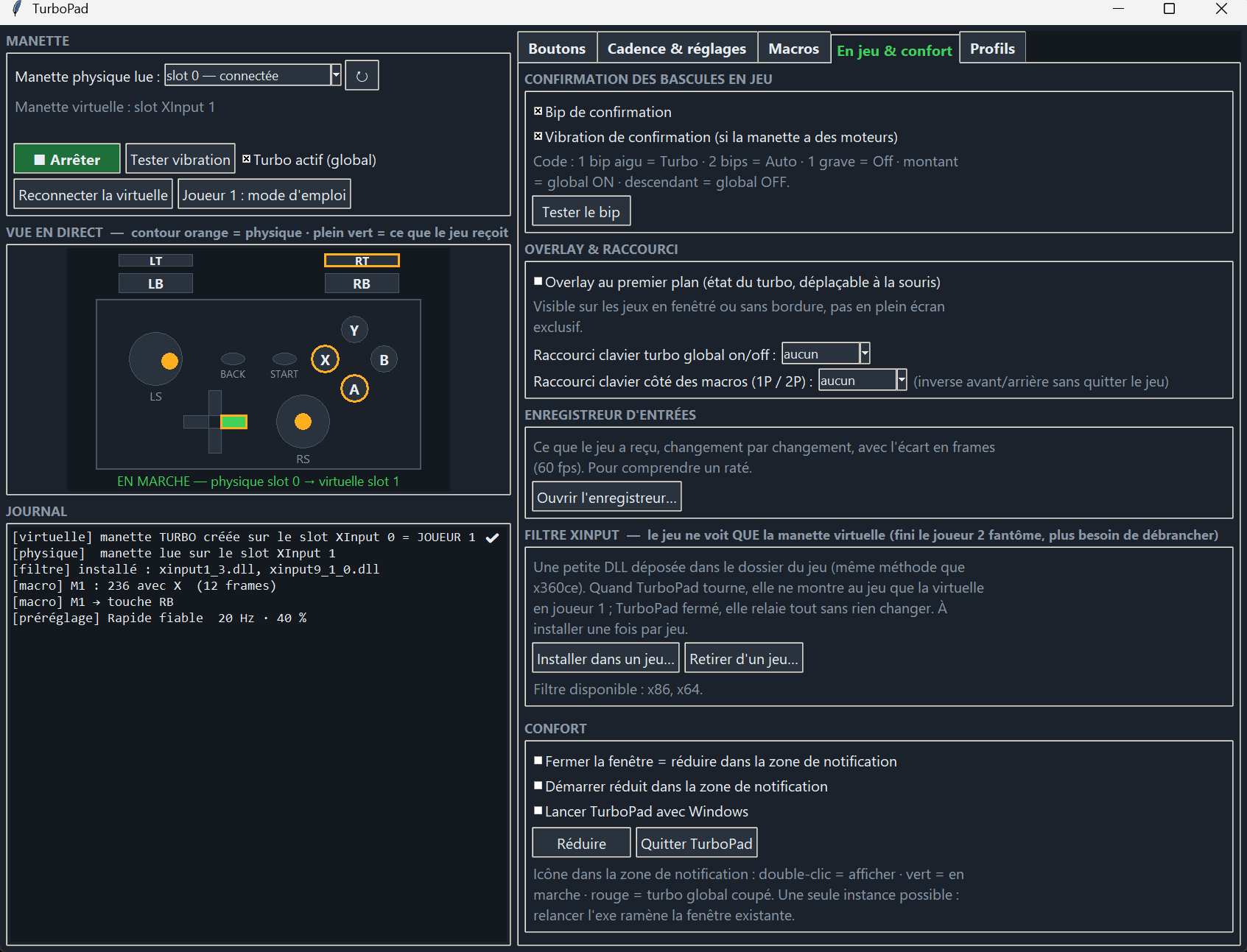
Task: Click Ouvrir l'enregistreur... button
Action: pos(607,497)
